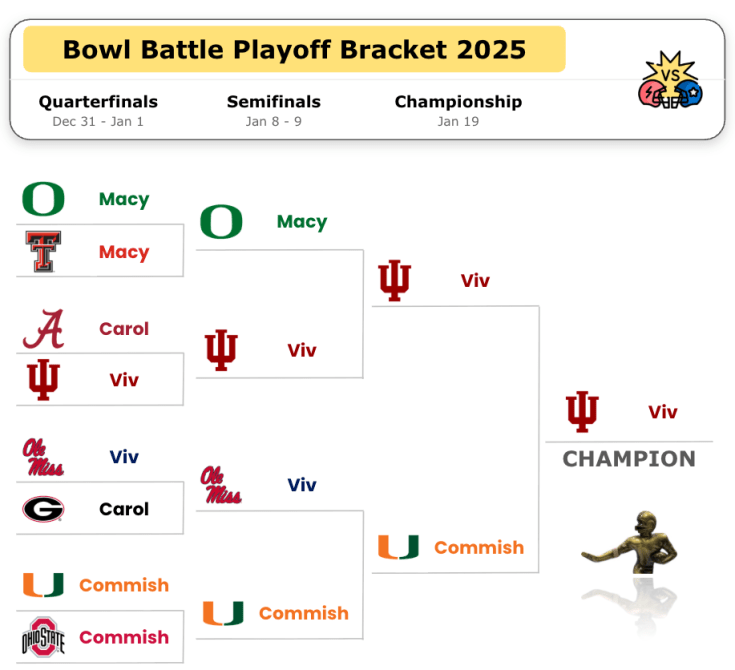Click Oregon logo in the semifinals round
Screen dimensions: 735x670
click(221, 222)
